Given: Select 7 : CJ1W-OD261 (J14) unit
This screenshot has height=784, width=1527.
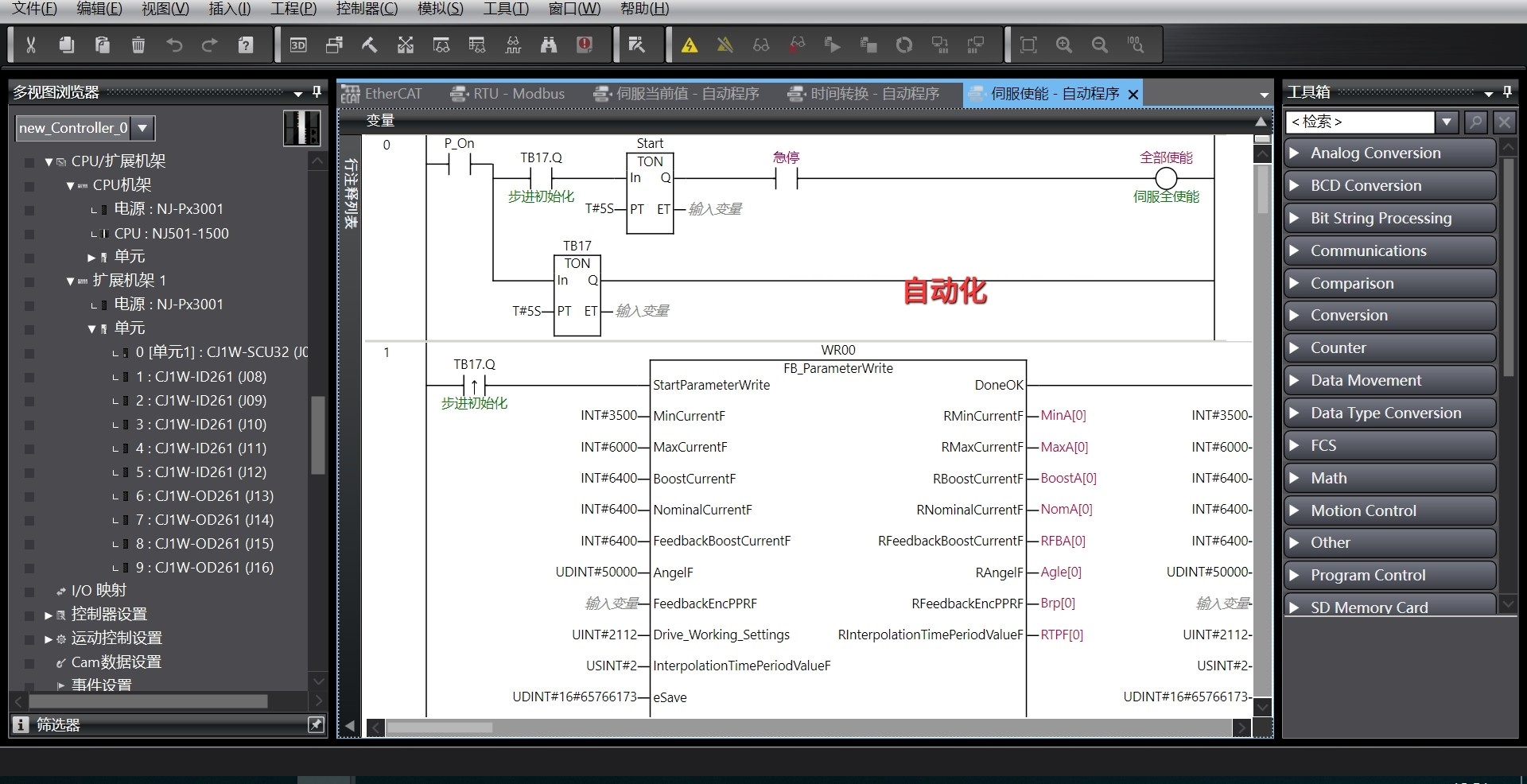Looking at the screenshot, I should (204, 520).
